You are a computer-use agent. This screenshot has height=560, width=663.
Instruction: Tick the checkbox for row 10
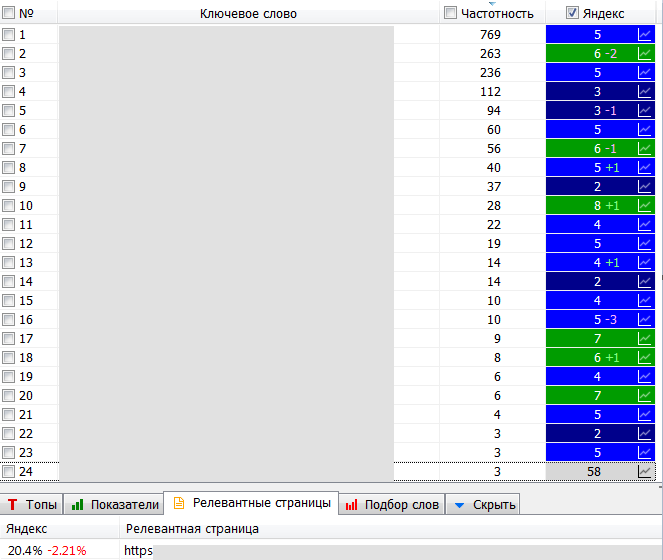[x=8, y=206]
